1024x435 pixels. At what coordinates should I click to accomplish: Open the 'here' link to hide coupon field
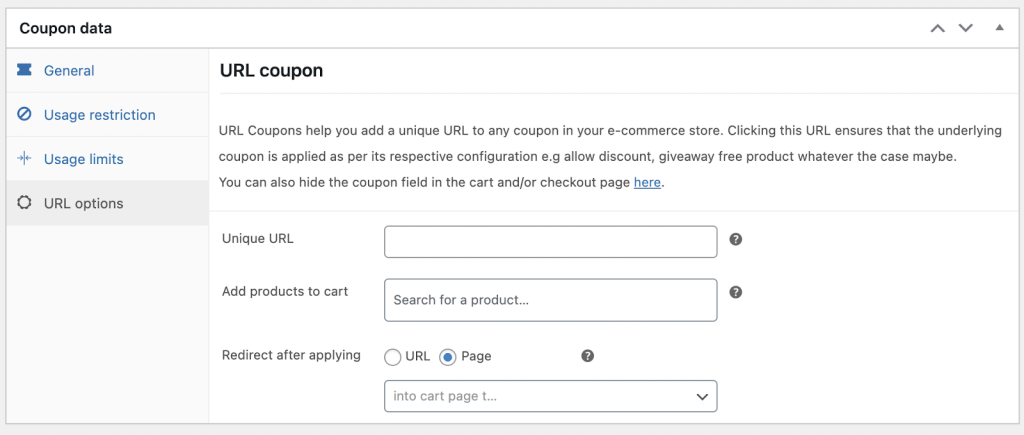(647, 183)
